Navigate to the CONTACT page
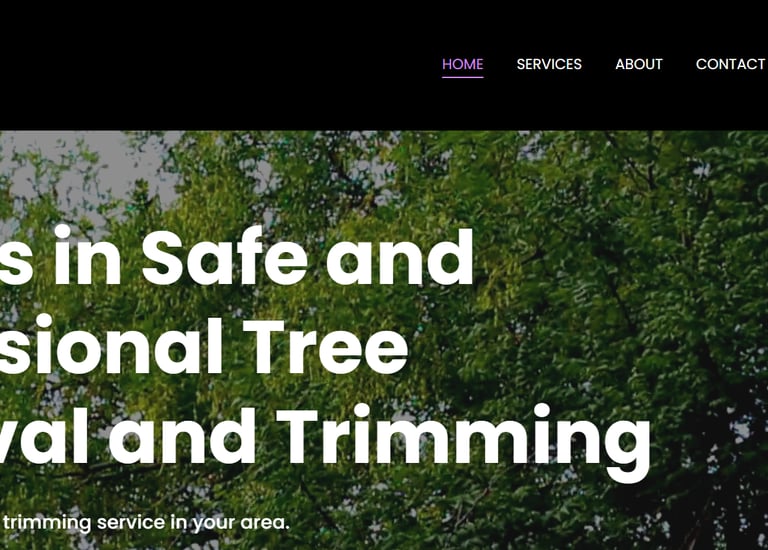 (x=730, y=64)
